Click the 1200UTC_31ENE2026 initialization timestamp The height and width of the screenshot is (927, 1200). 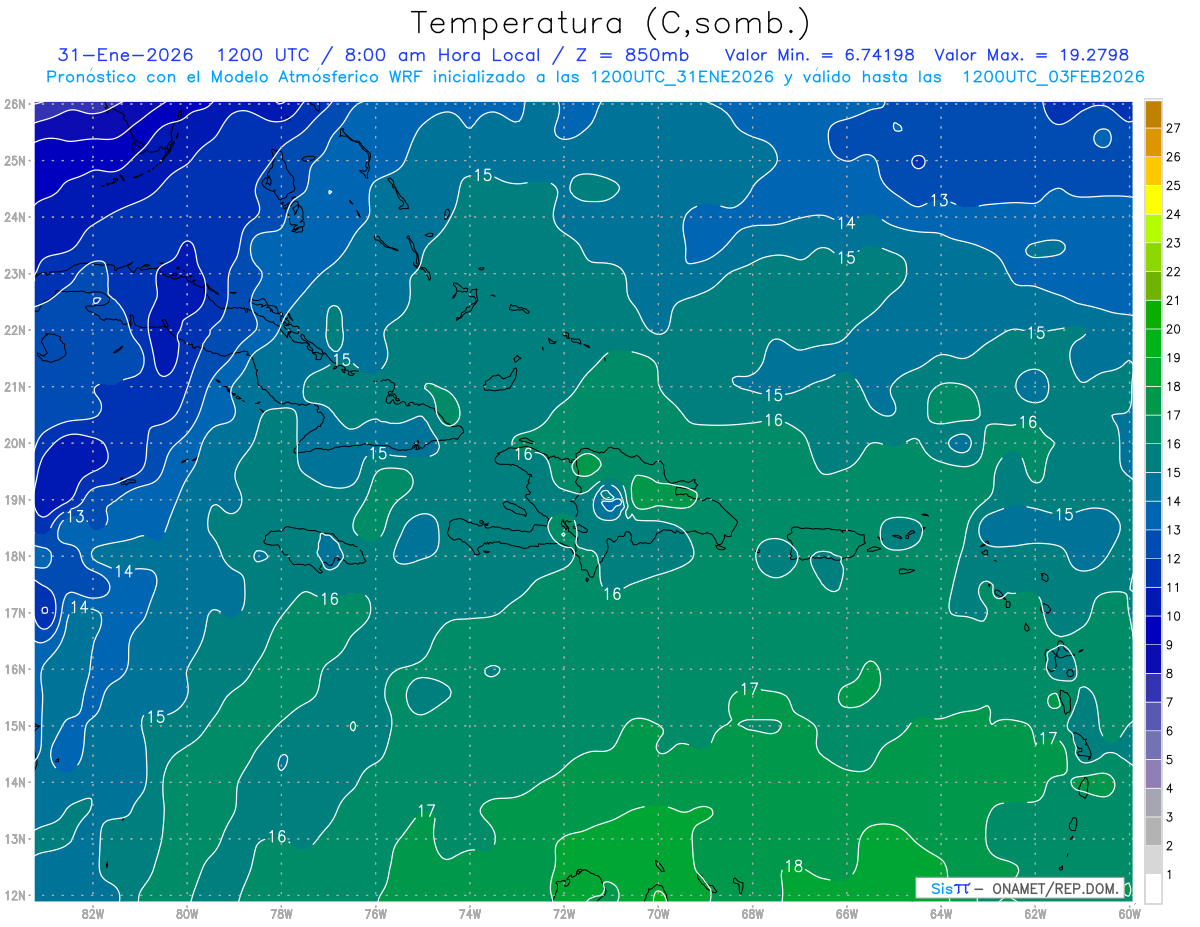coord(683,77)
